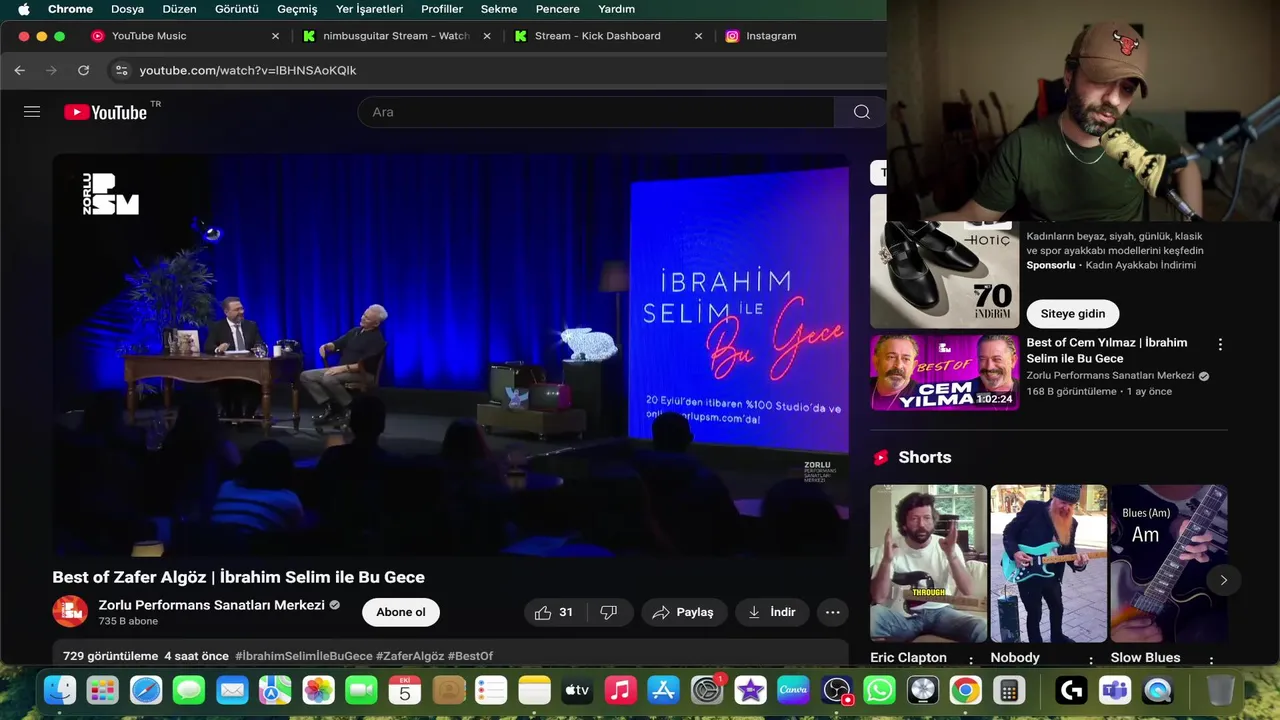Open the Düzen menu
This screenshot has height=720, width=1280.
(x=180, y=9)
